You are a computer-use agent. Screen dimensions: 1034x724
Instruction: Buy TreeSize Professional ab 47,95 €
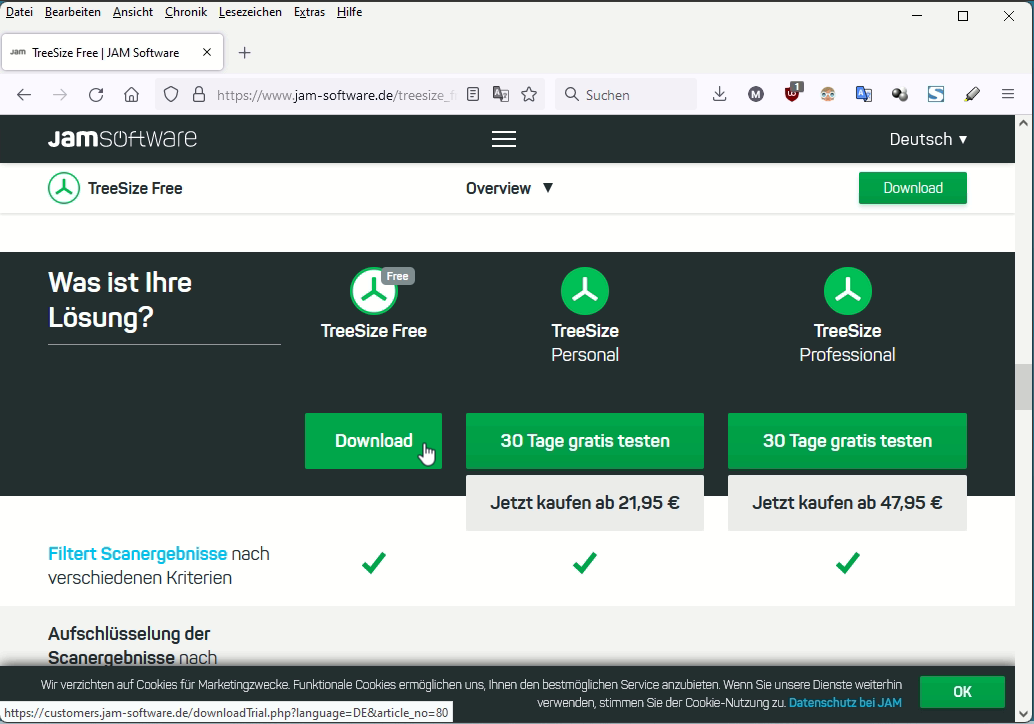847,503
